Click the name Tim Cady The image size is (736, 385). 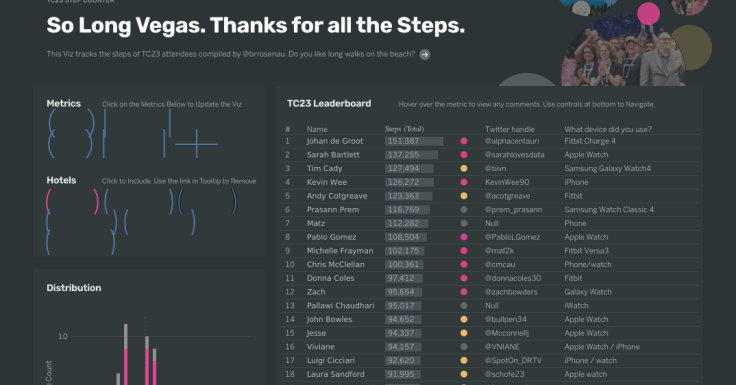[324, 168]
